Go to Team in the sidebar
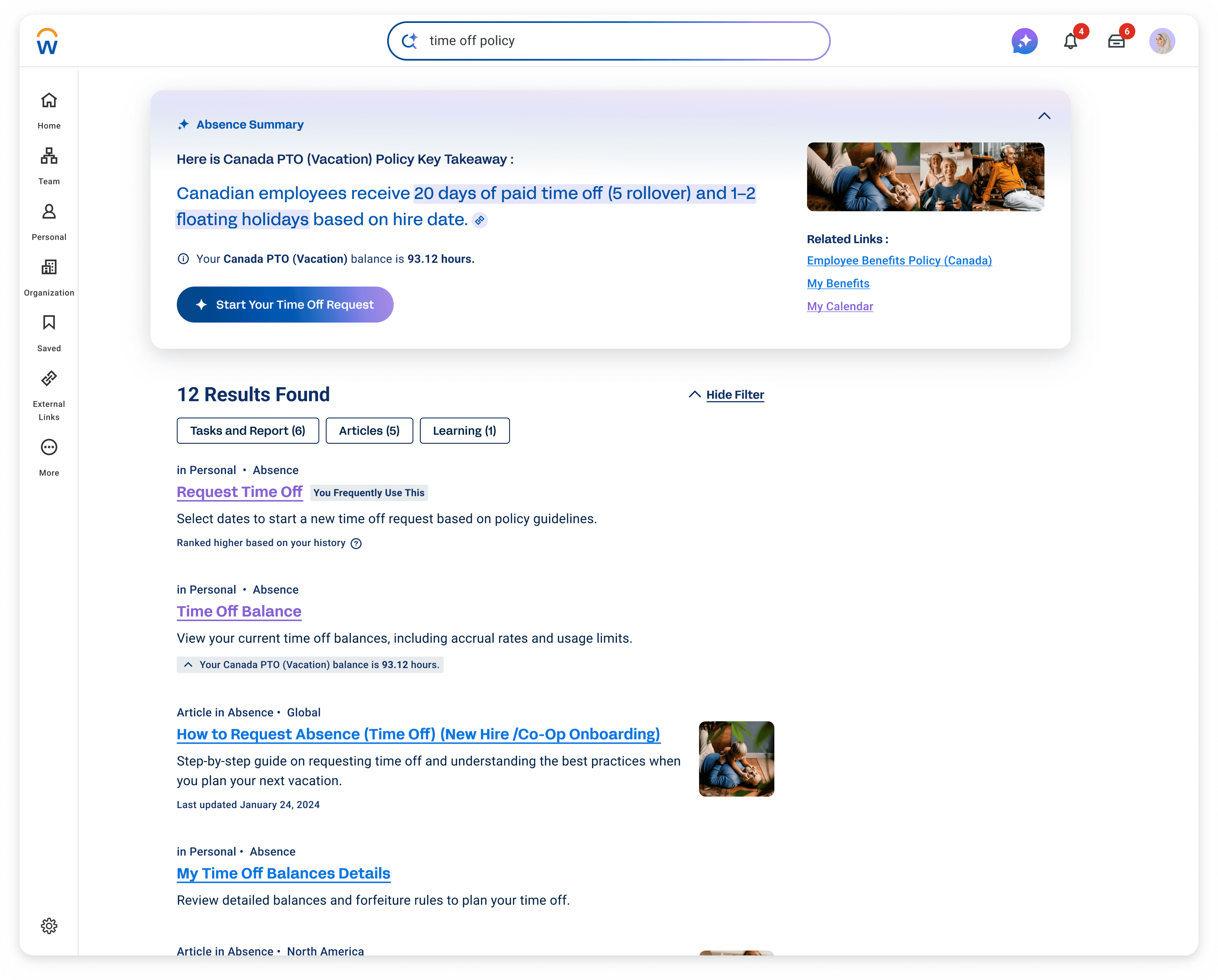Viewport: 1218px width, 980px height. [x=49, y=166]
